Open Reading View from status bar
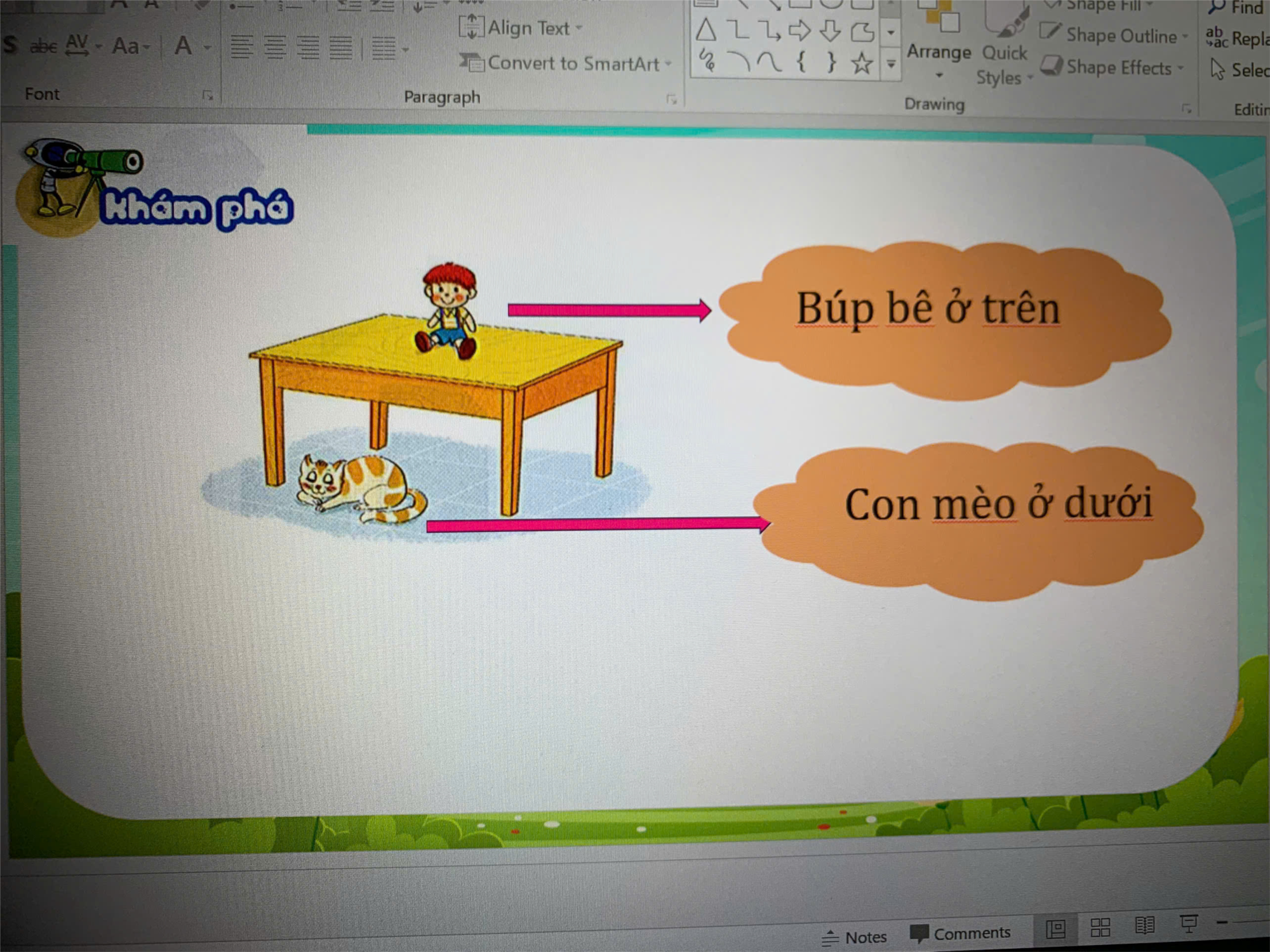The height and width of the screenshot is (952, 1270). click(1144, 925)
